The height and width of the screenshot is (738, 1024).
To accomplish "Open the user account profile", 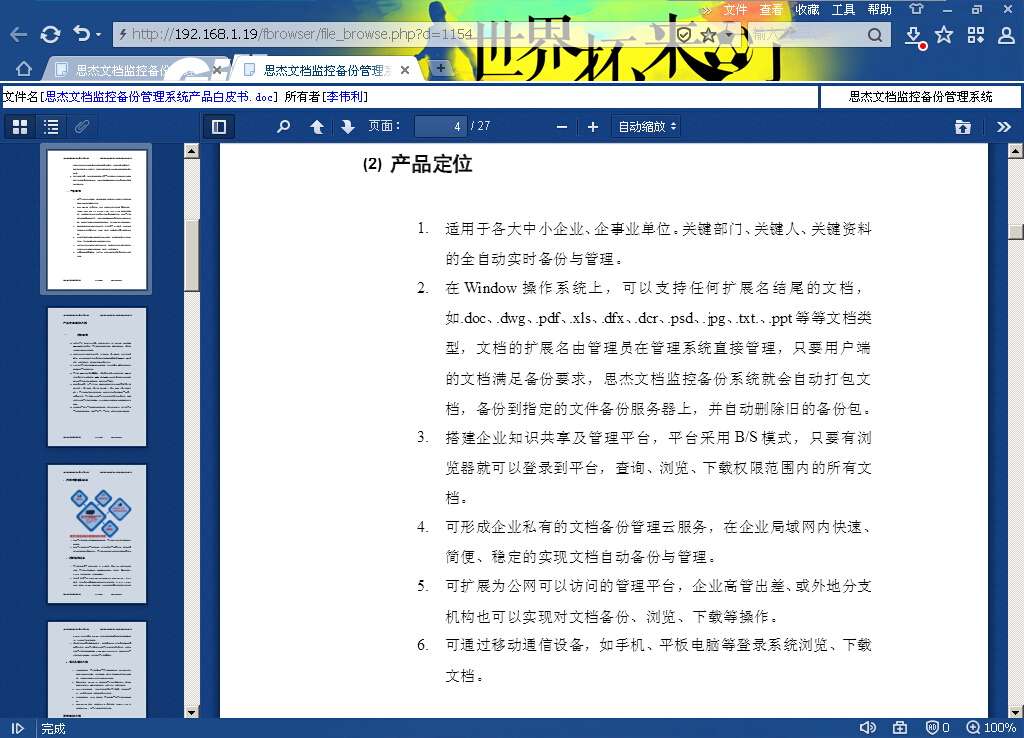I will (1006, 35).
